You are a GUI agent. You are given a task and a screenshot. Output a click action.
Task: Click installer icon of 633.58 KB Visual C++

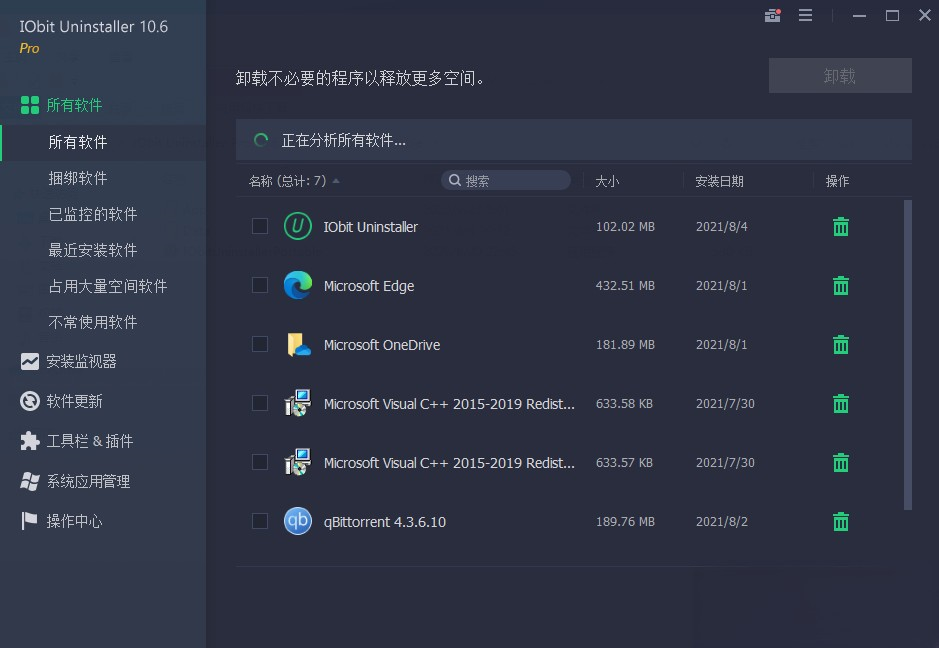click(x=298, y=403)
